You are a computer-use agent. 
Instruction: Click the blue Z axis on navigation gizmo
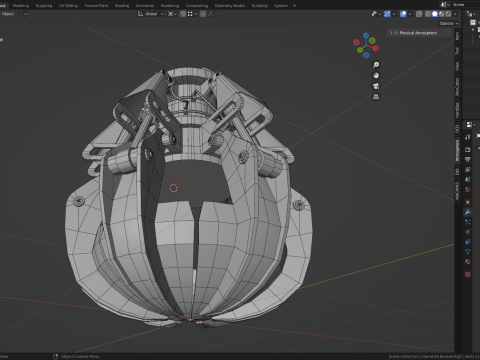point(366,35)
